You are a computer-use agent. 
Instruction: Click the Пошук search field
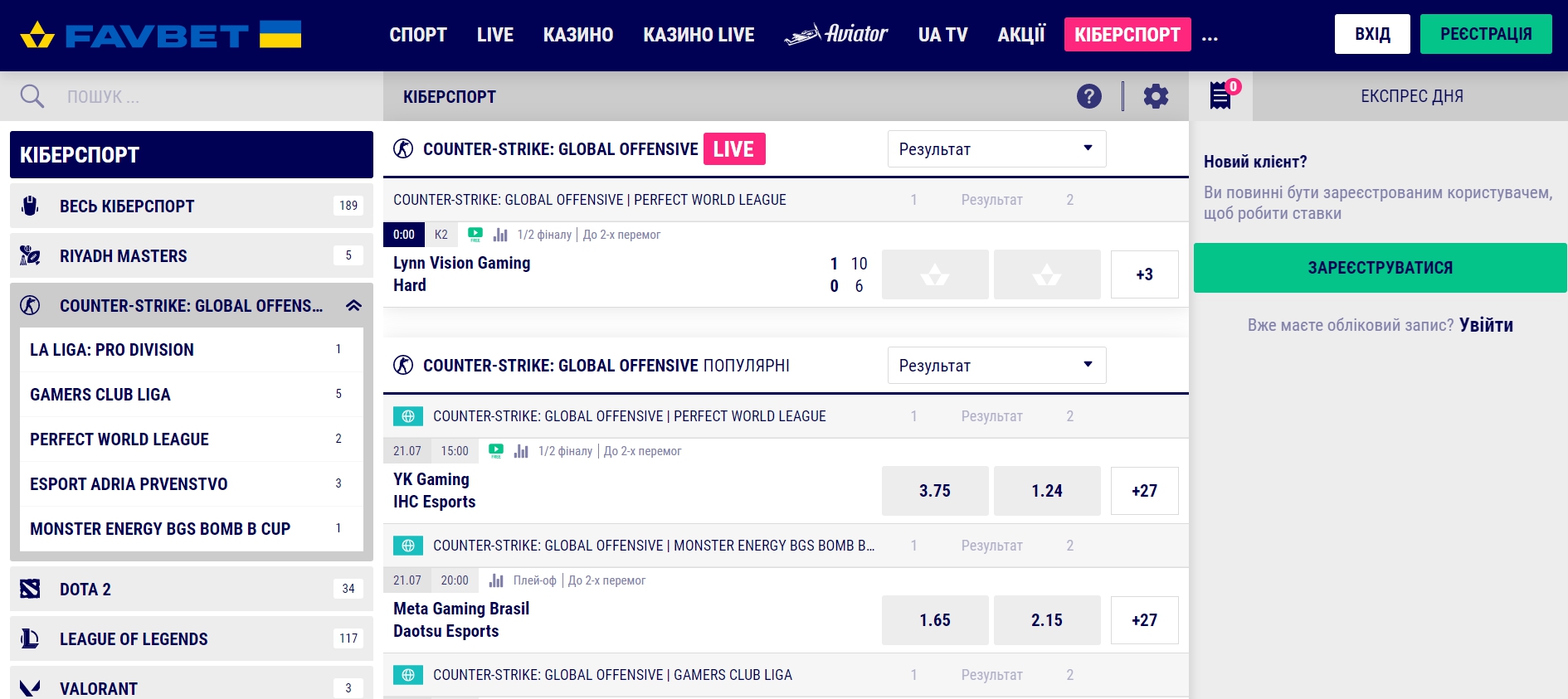pos(207,96)
